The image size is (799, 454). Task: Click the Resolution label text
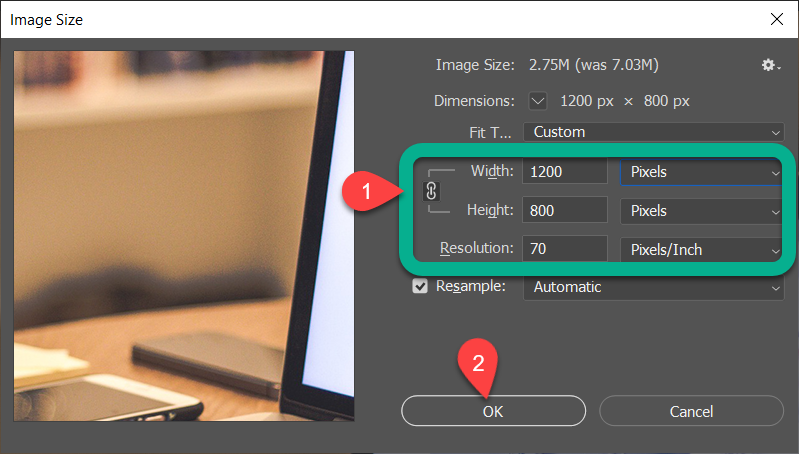click(x=477, y=249)
